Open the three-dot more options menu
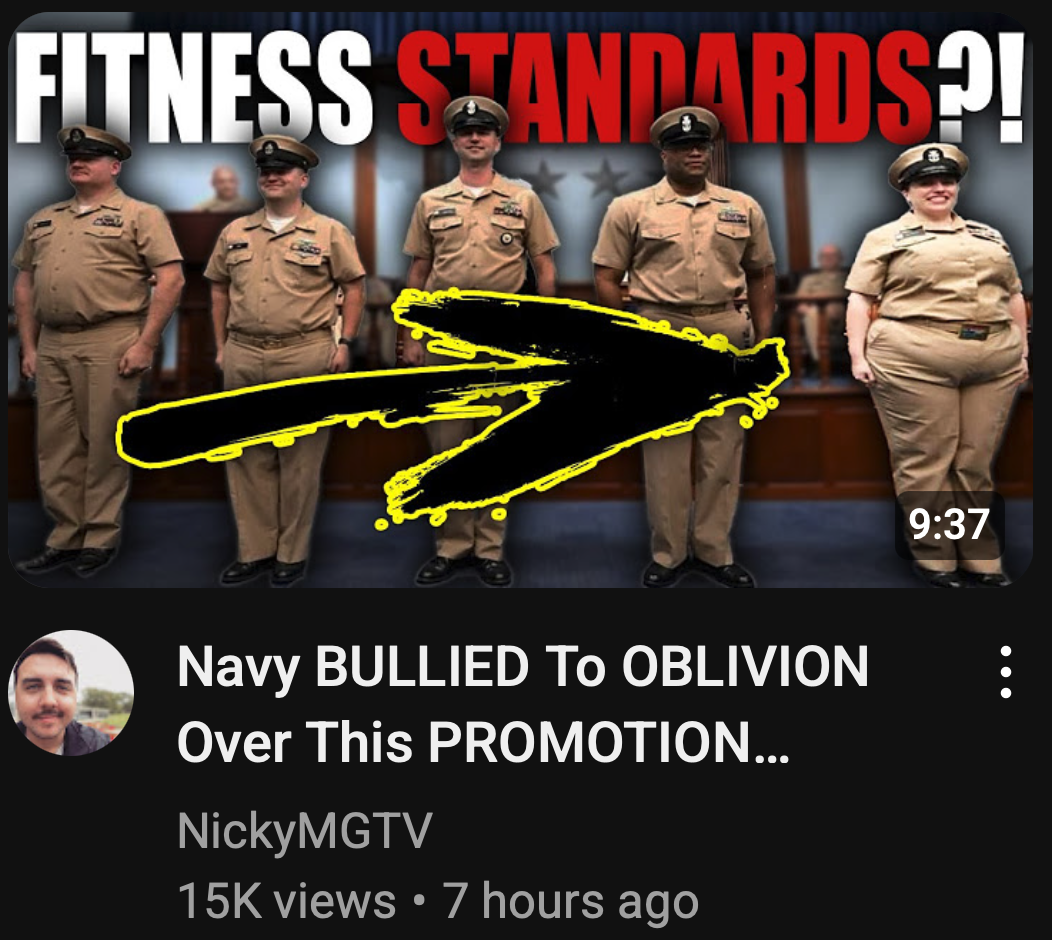The width and height of the screenshot is (1052, 940). (x=1005, y=672)
